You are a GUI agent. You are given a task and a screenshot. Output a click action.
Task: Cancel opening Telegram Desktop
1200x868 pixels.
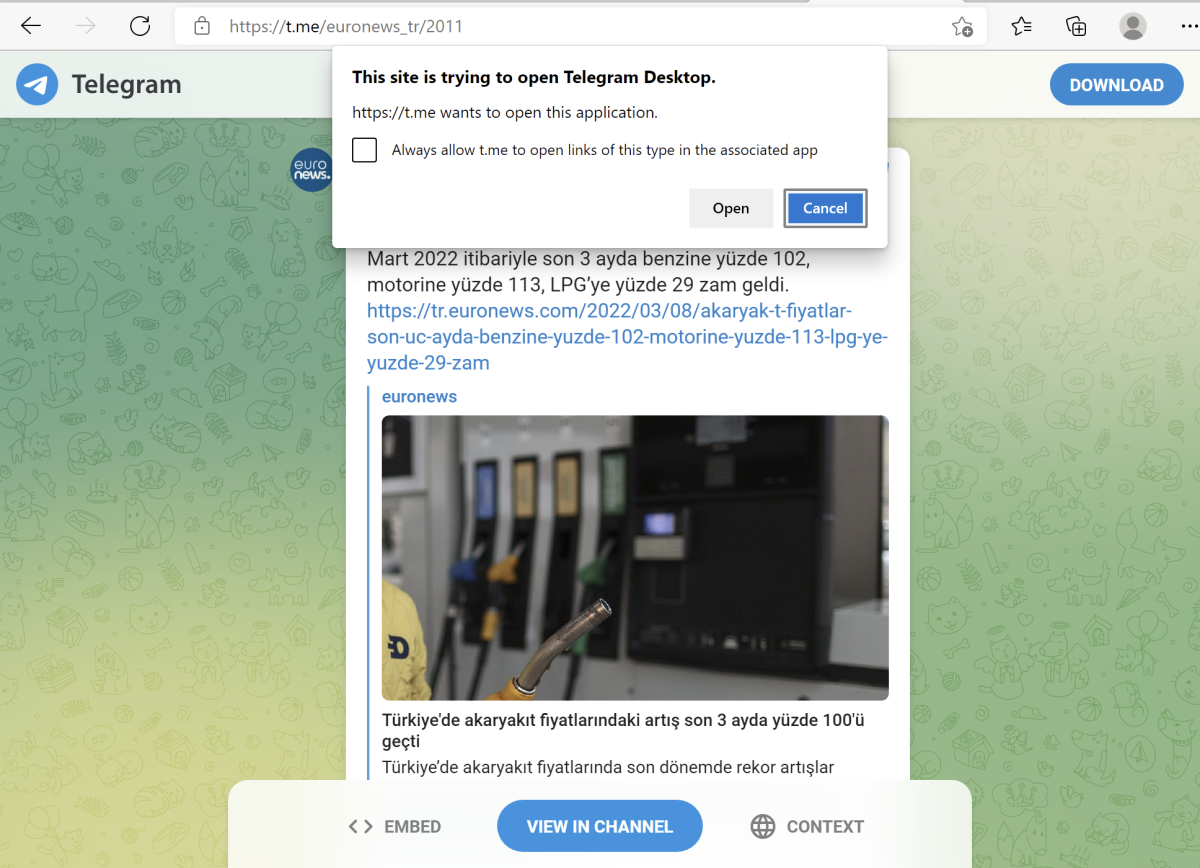coord(825,208)
